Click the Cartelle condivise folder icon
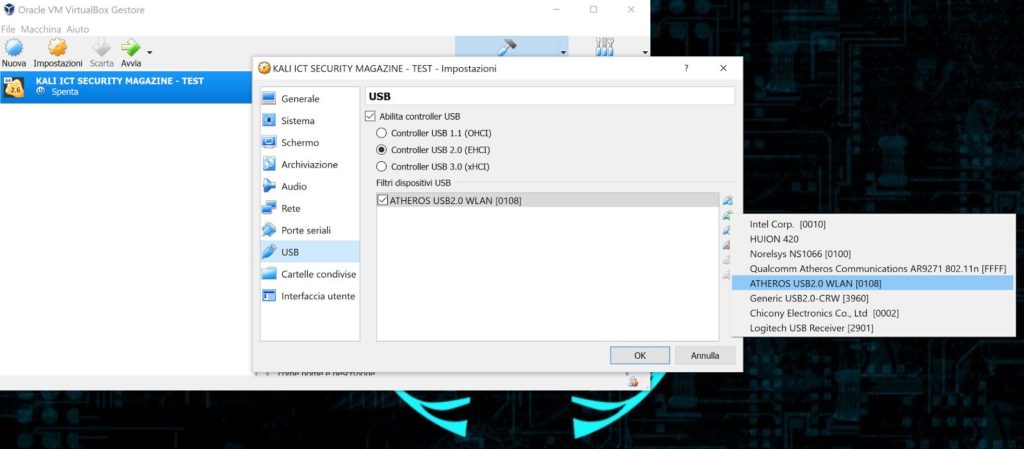Viewport: 1024px width, 449px height. tap(269, 274)
